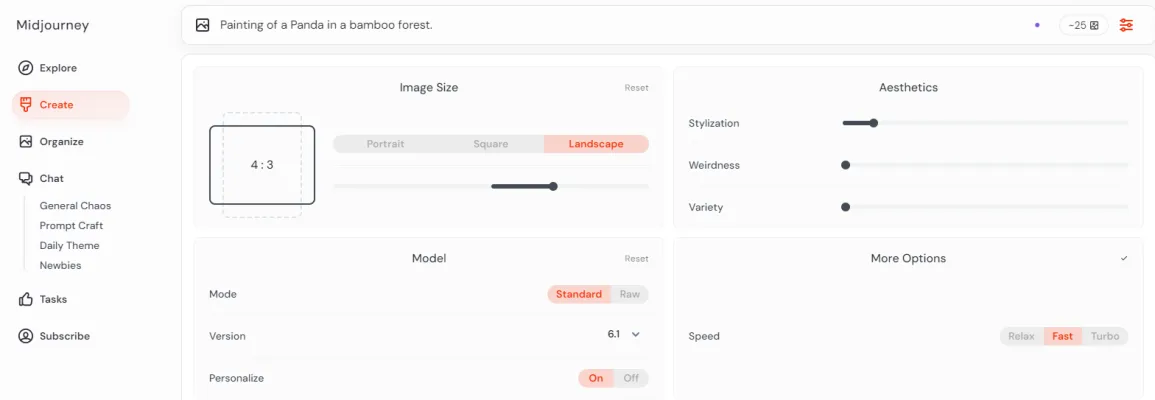This screenshot has width=1155, height=400.
Task: Turn Personalize off
Action: click(x=631, y=378)
